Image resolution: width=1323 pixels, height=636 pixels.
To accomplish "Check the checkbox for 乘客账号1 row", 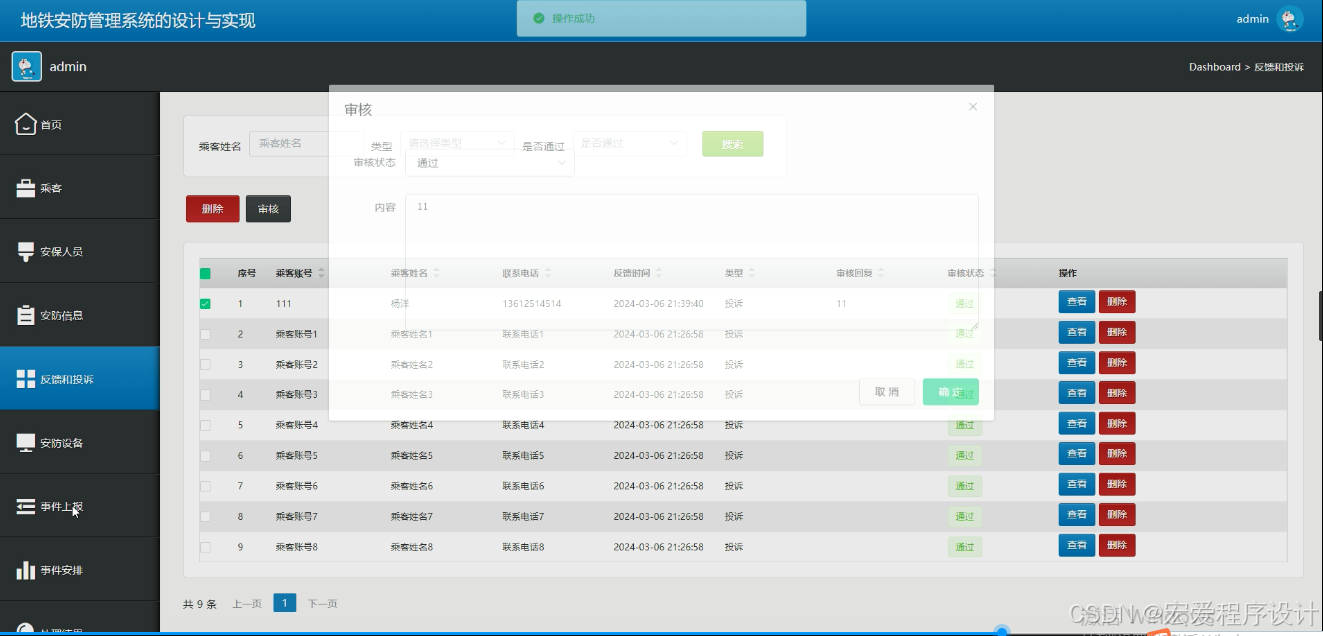I will coord(205,334).
